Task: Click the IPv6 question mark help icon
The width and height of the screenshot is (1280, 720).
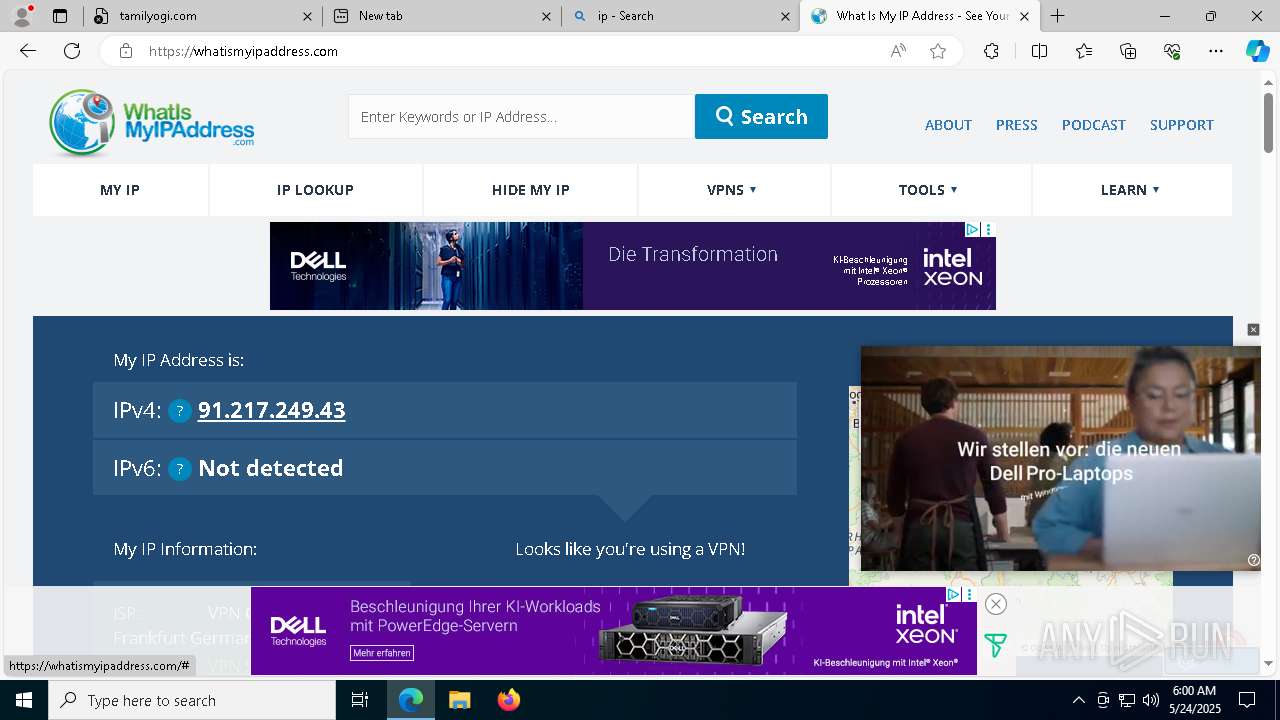Action: tap(180, 469)
